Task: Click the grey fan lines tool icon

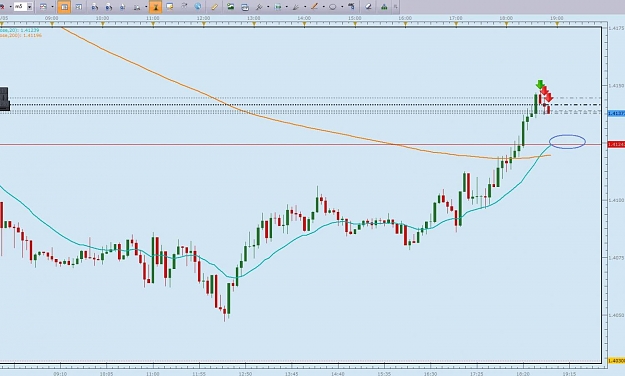Action: [x=296, y=7]
